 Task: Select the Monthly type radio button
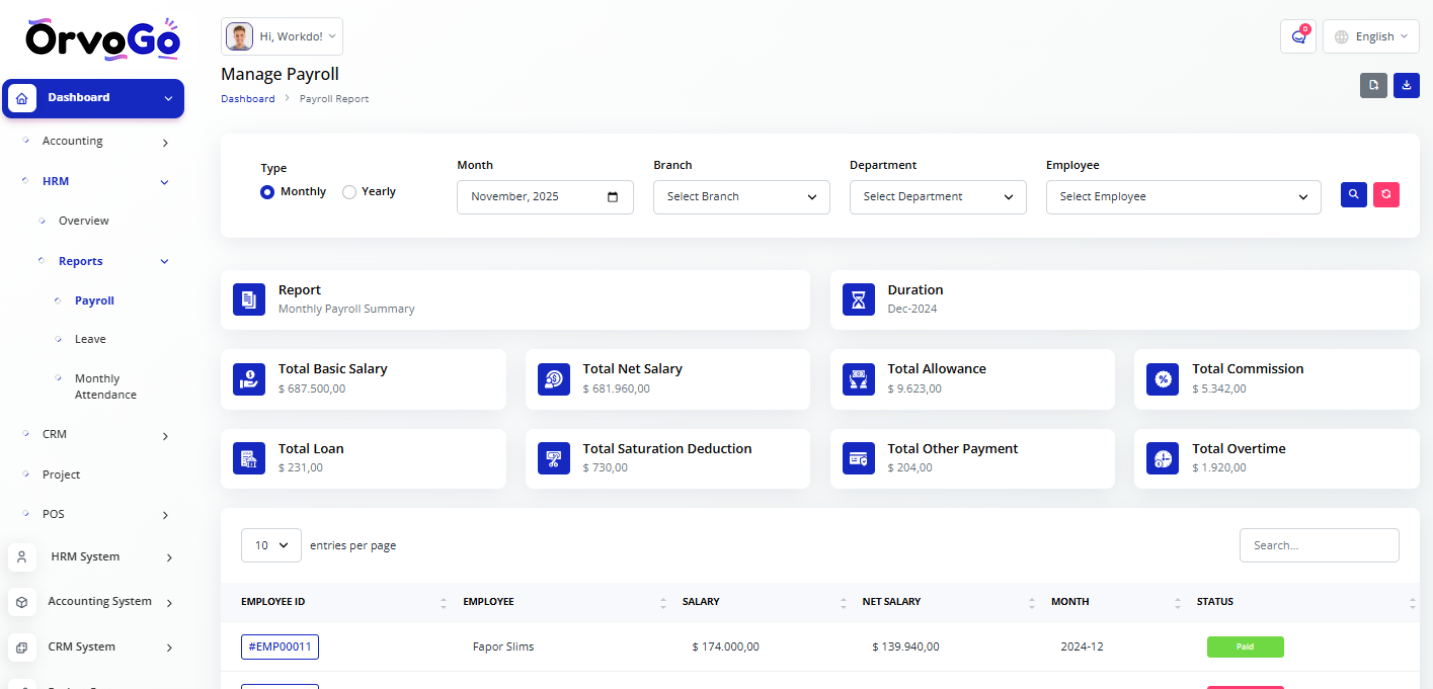[267, 192]
